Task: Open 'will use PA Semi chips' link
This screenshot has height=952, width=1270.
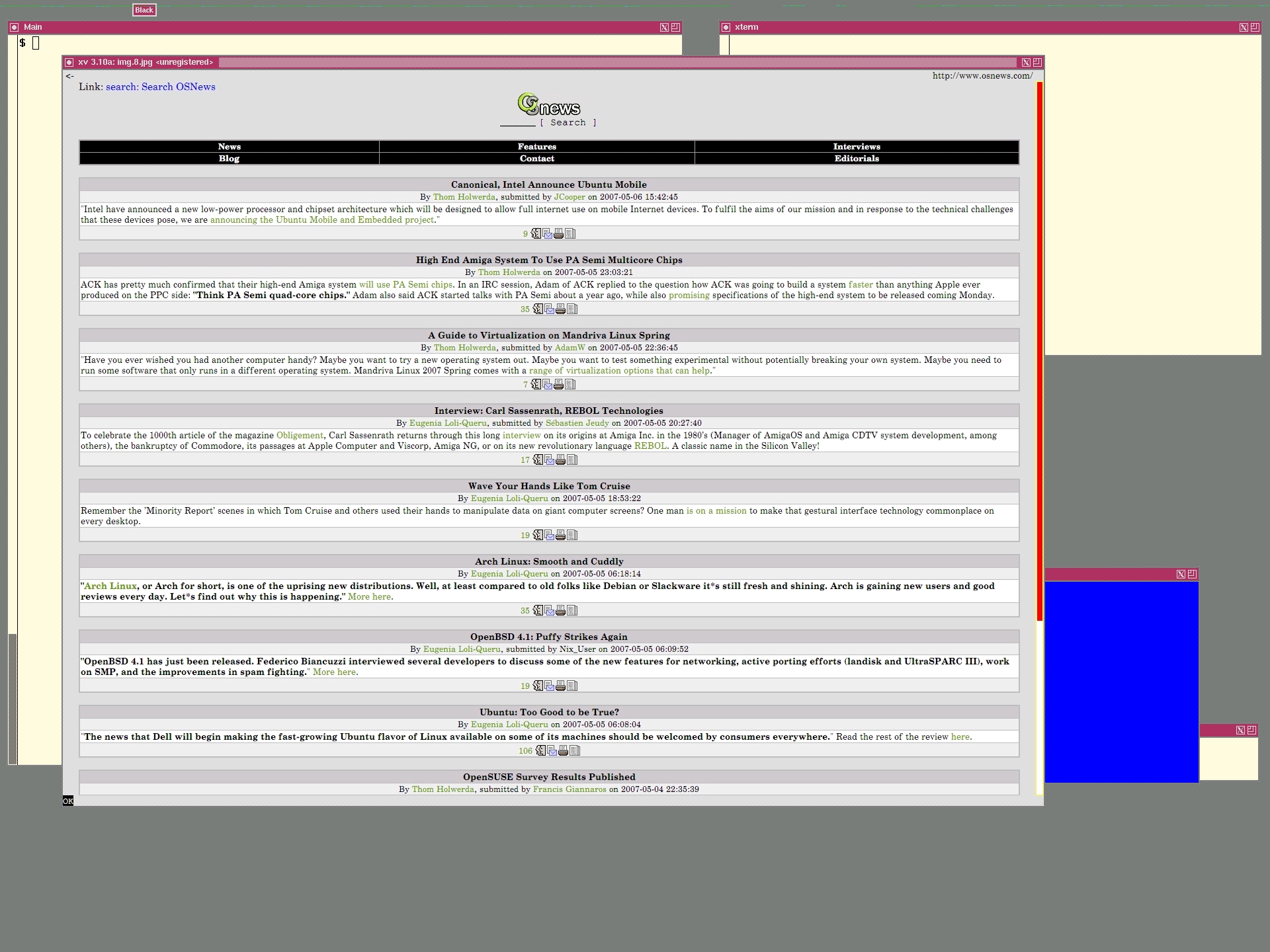Action: pos(405,285)
